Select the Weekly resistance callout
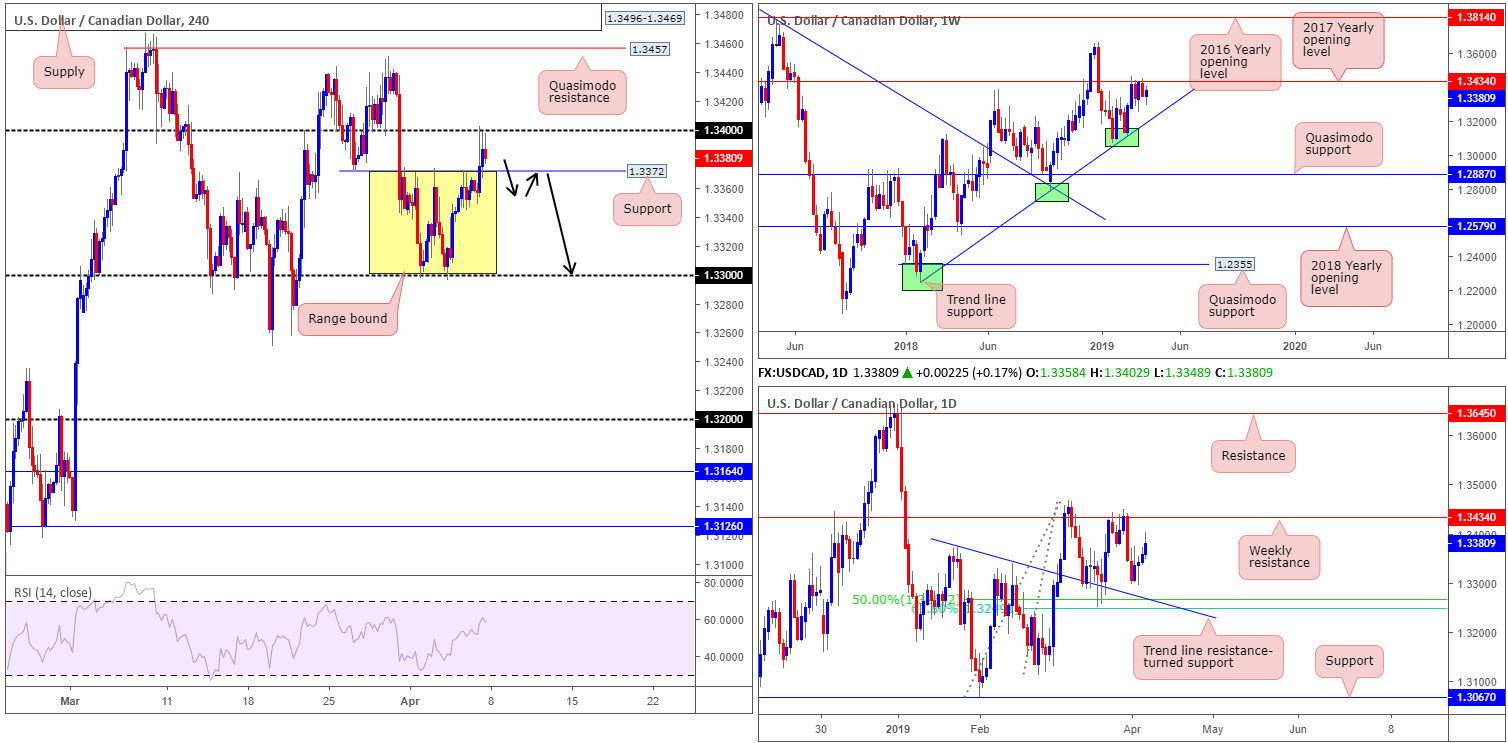 click(x=1279, y=557)
